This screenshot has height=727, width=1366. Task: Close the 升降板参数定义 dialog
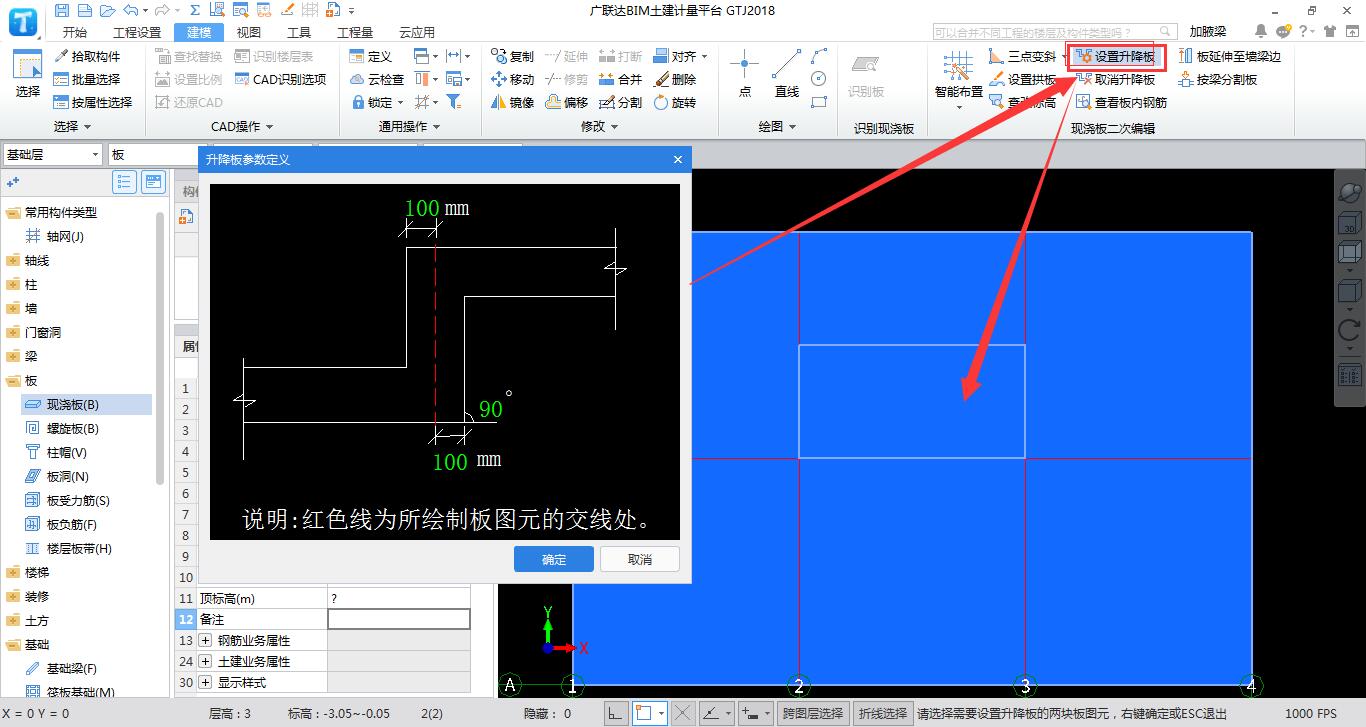click(x=677, y=159)
